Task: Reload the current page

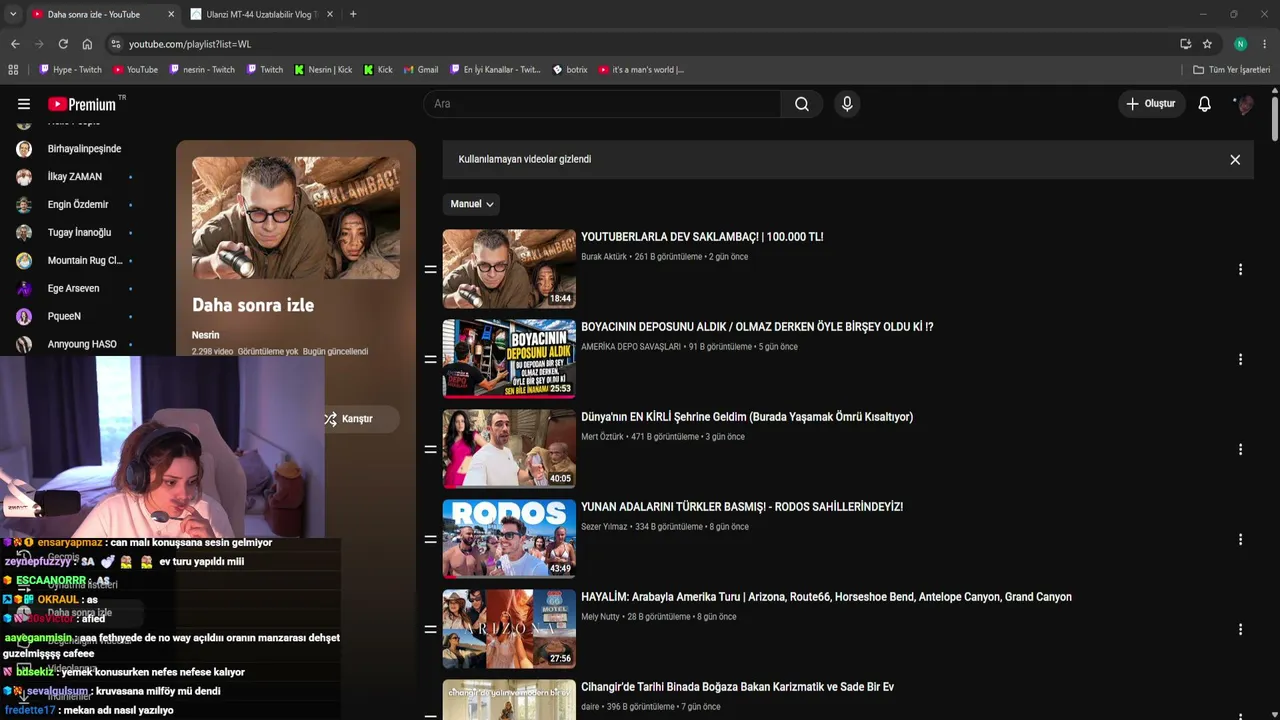Action: coord(63,44)
